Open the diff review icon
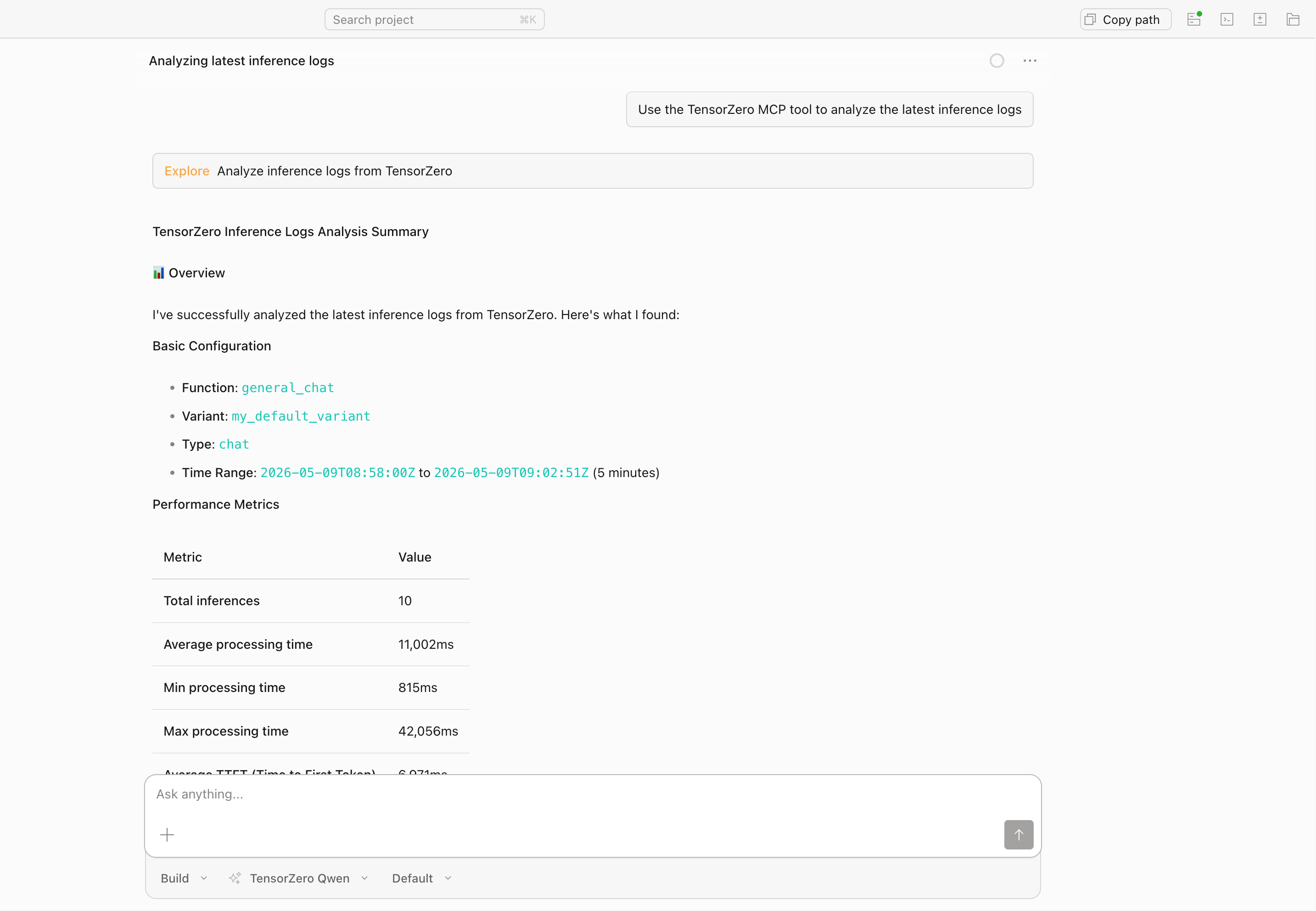The height and width of the screenshot is (911, 1316). (x=1260, y=19)
